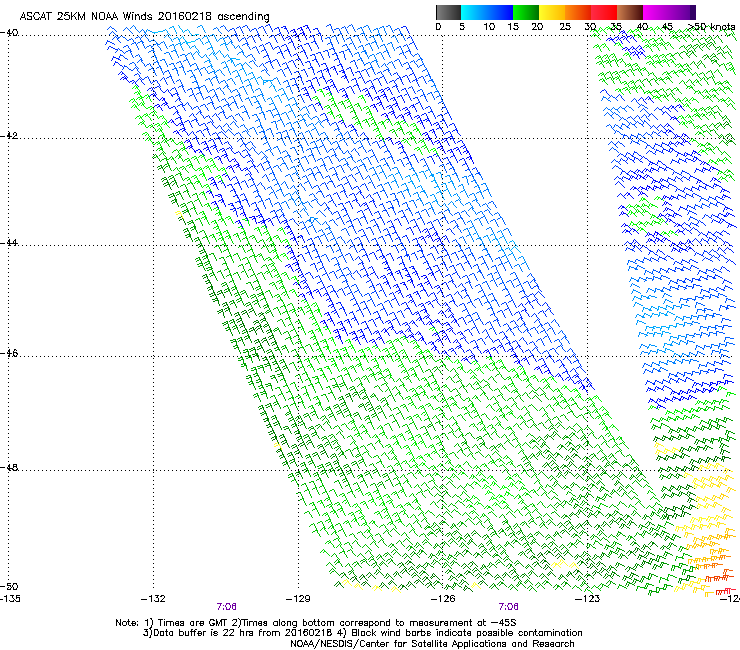This screenshot has height=650, width=740.
Task: Click the '0' label under the color bar
Action: 438,27
